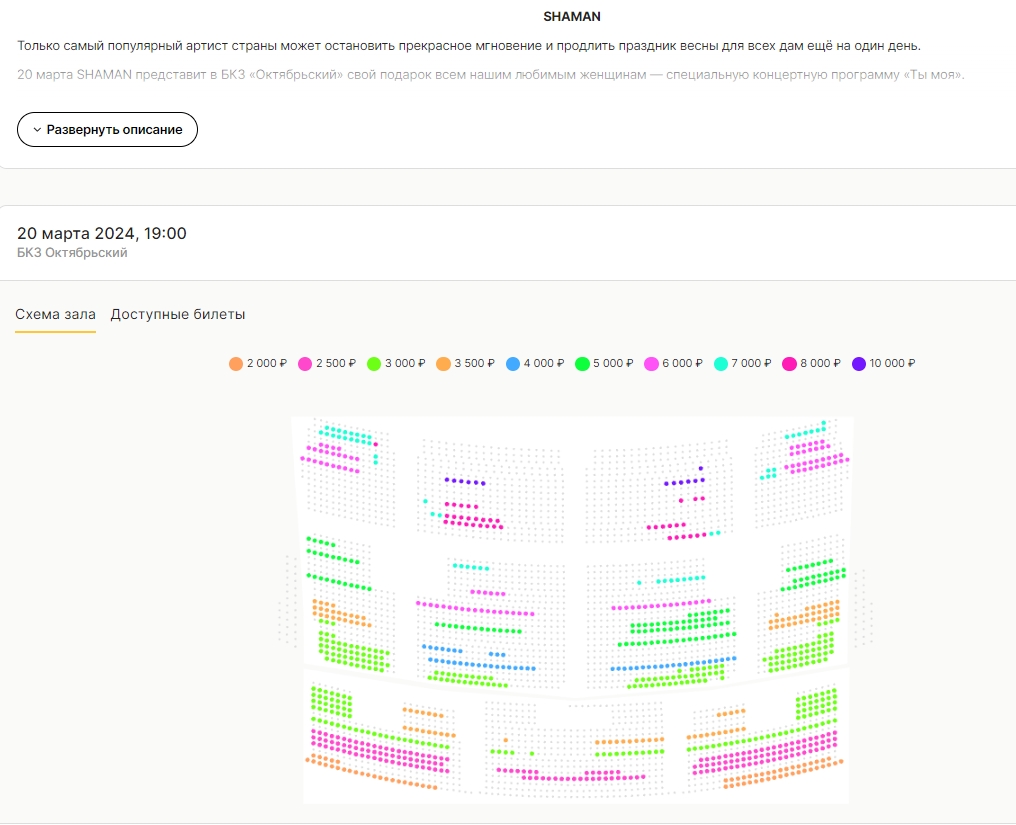The image size is (1016, 825).
Task: Click the 7 000 ₽ price label
Action: pos(751,364)
